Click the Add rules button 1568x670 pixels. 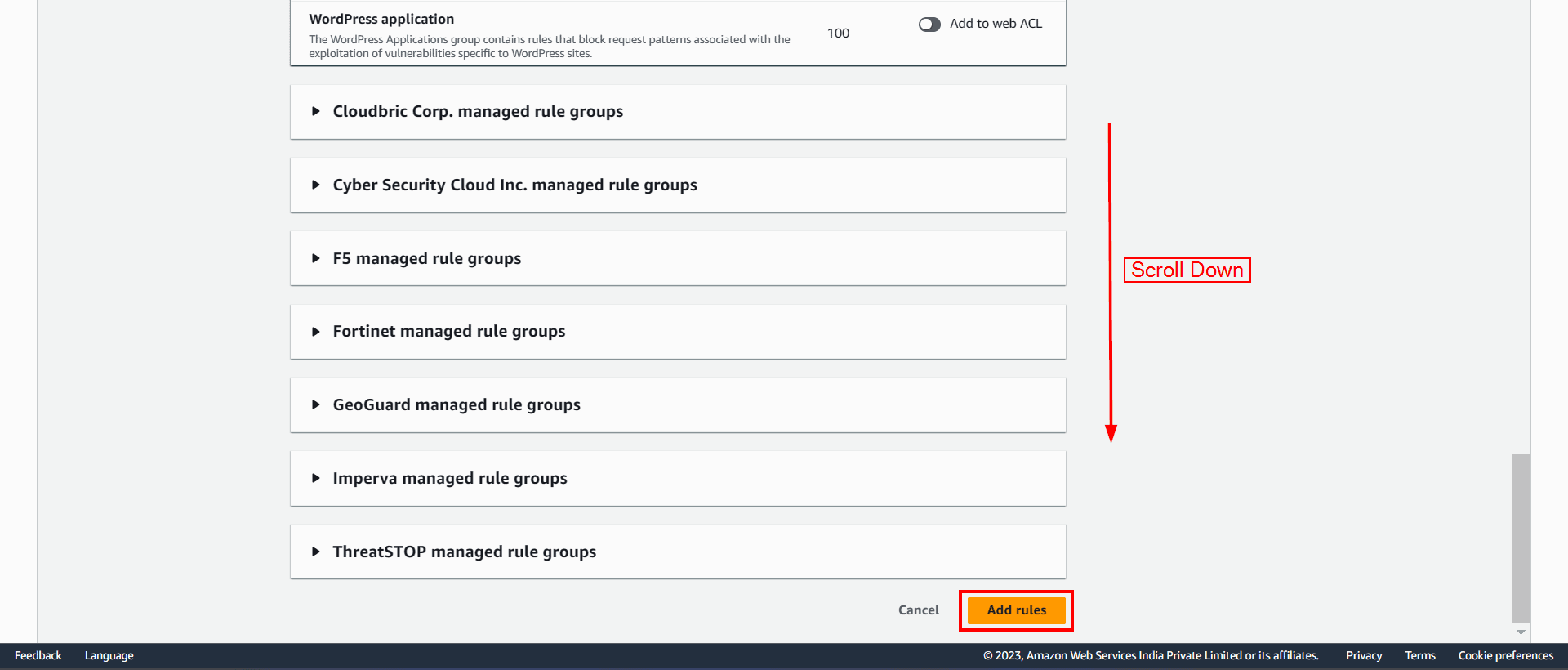[x=1016, y=610]
